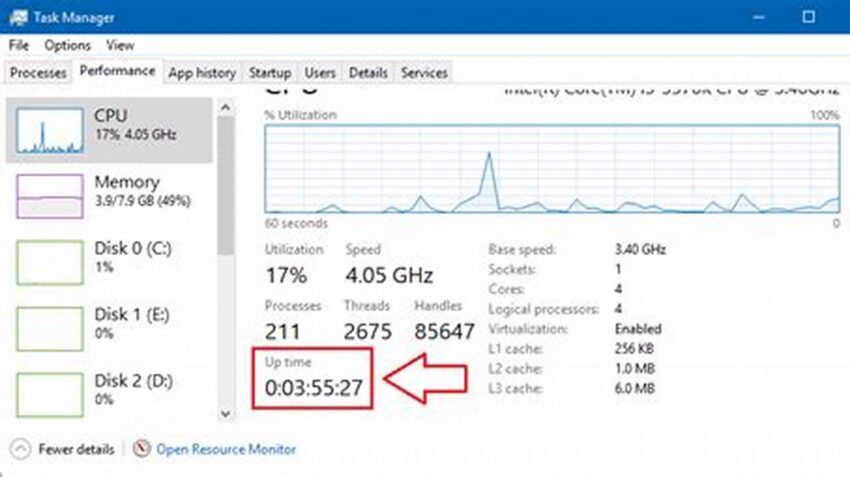The width and height of the screenshot is (850, 477).
Task: Select Disk 1 (E:) resource
Action: click(109, 328)
